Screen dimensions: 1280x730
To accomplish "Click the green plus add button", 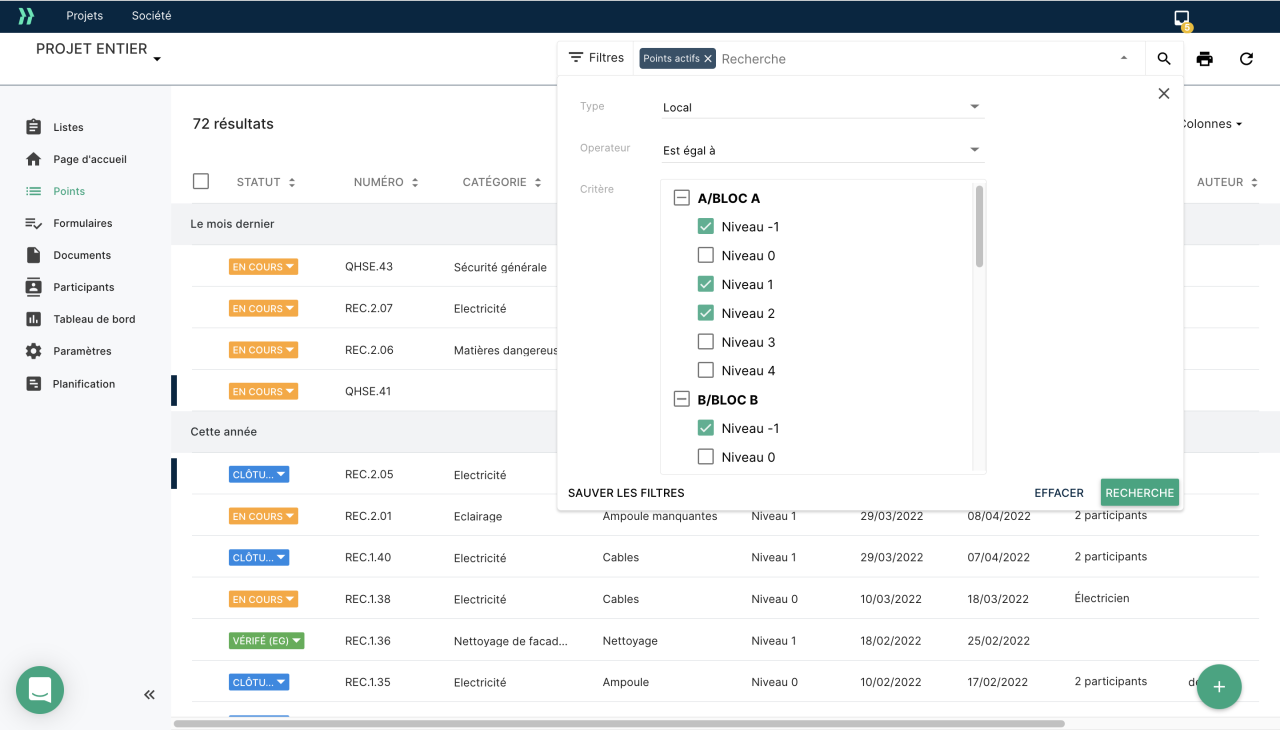I will pyautogui.click(x=1218, y=687).
